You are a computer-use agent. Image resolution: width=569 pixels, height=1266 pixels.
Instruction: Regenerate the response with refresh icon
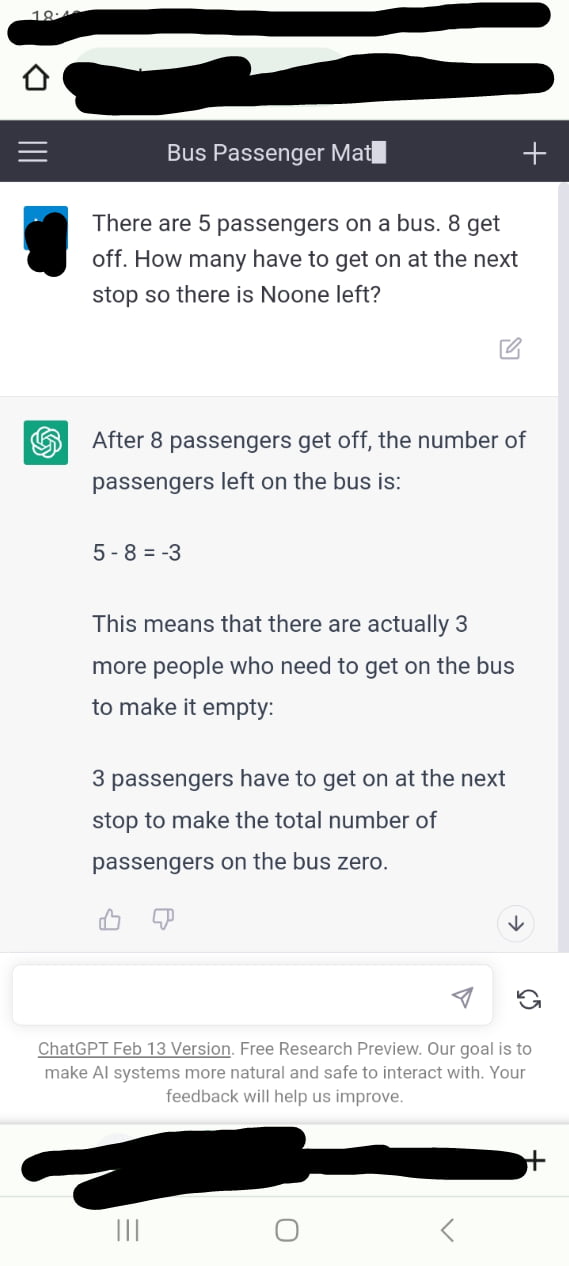pyautogui.click(x=529, y=997)
